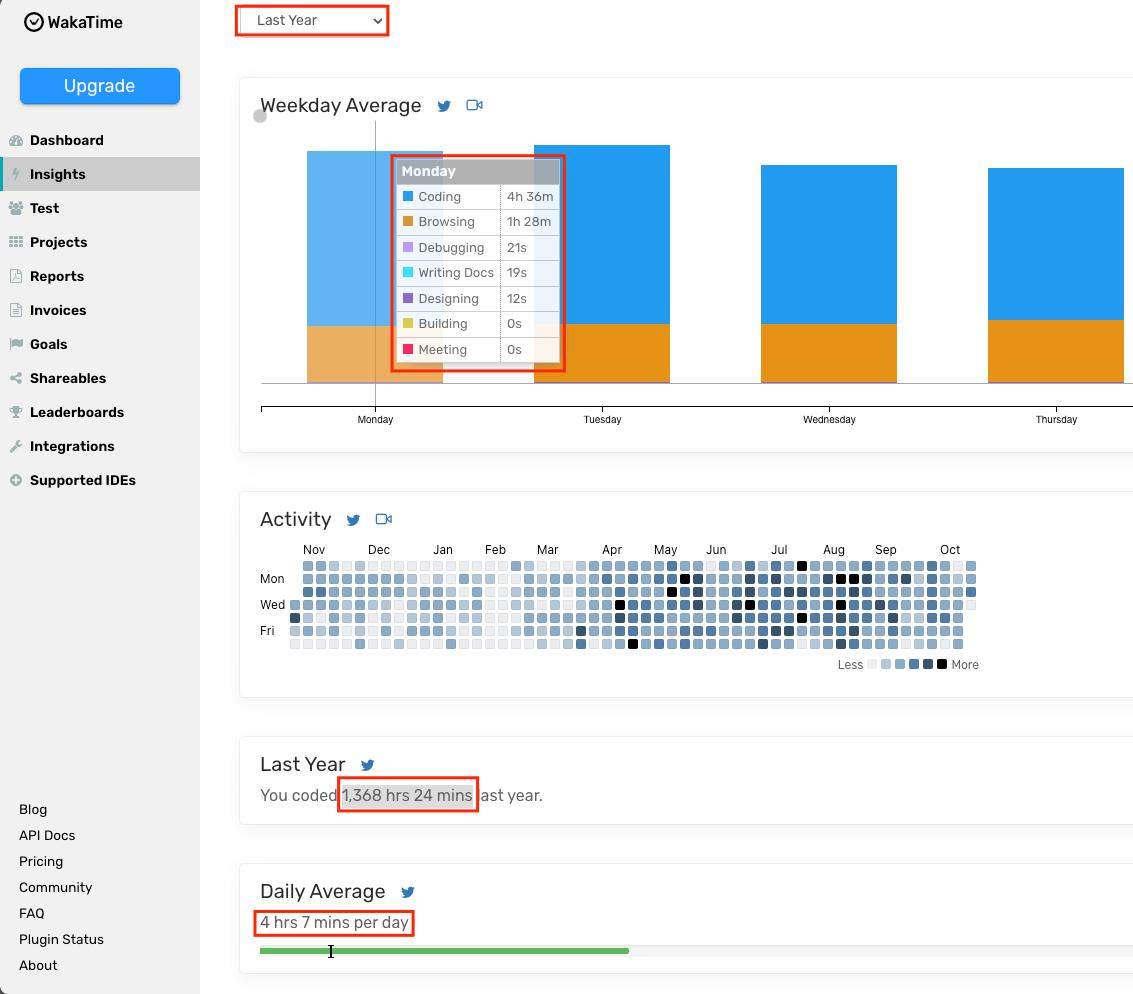
Task: Open Invoices in the sidebar
Action: 58,310
